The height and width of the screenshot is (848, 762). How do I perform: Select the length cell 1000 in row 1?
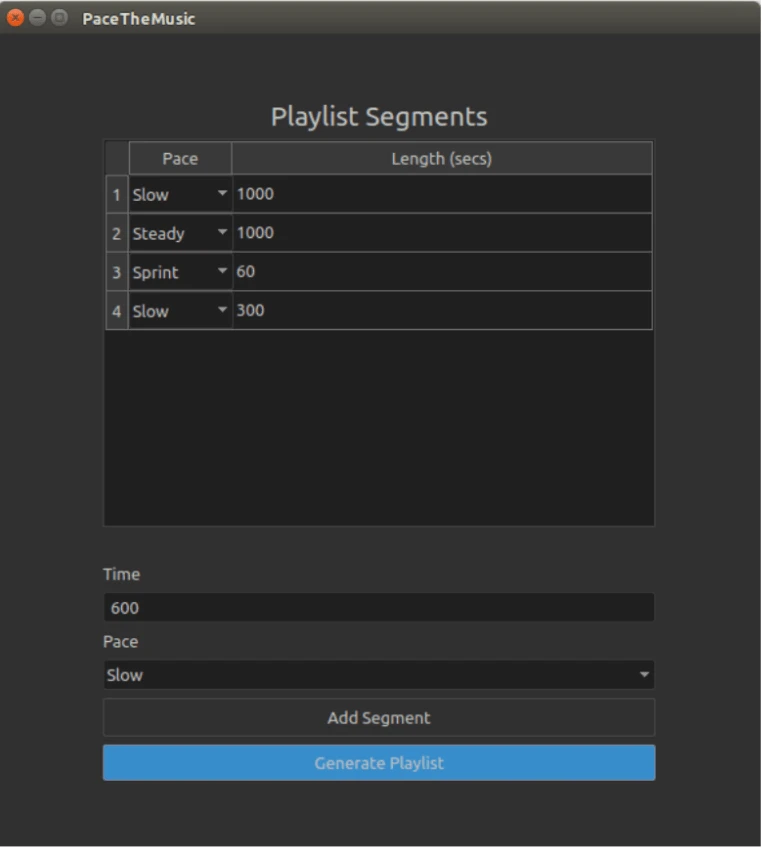(x=442, y=194)
